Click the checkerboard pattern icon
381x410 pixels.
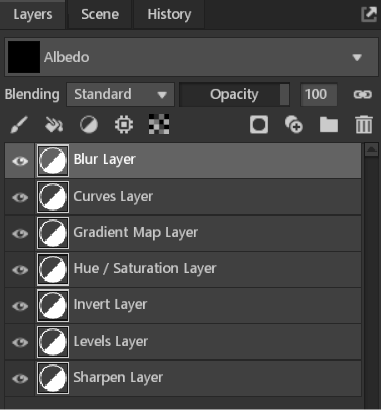point(159,124)
